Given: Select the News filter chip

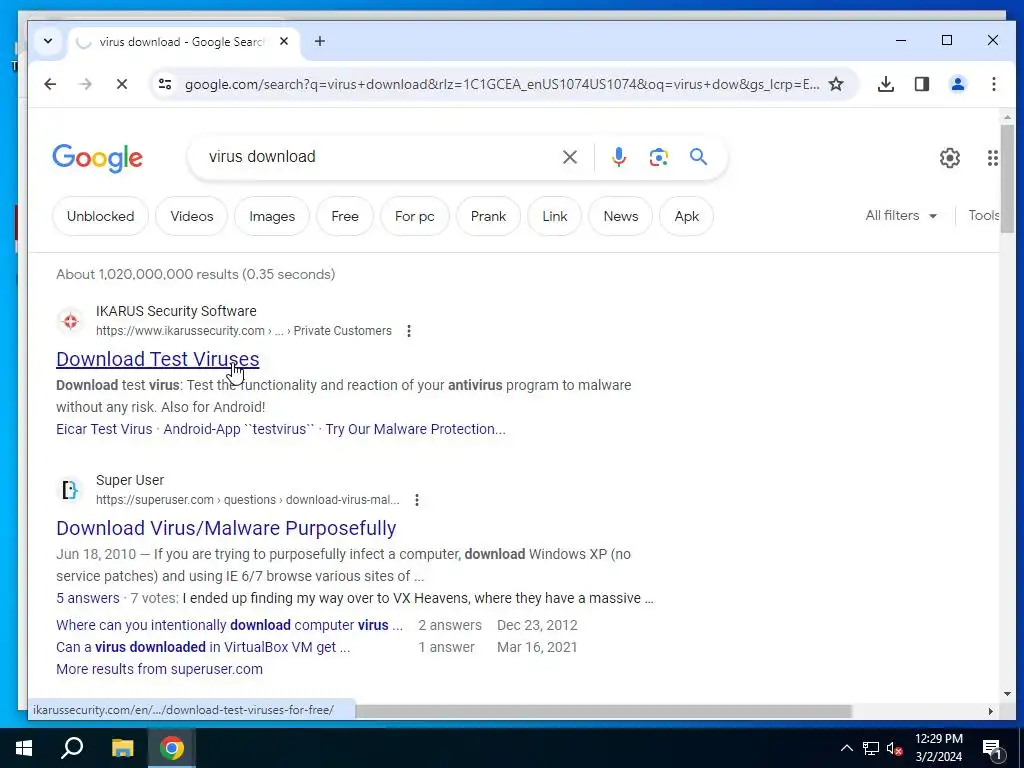Looking at the screenshot, I should 620,216.
